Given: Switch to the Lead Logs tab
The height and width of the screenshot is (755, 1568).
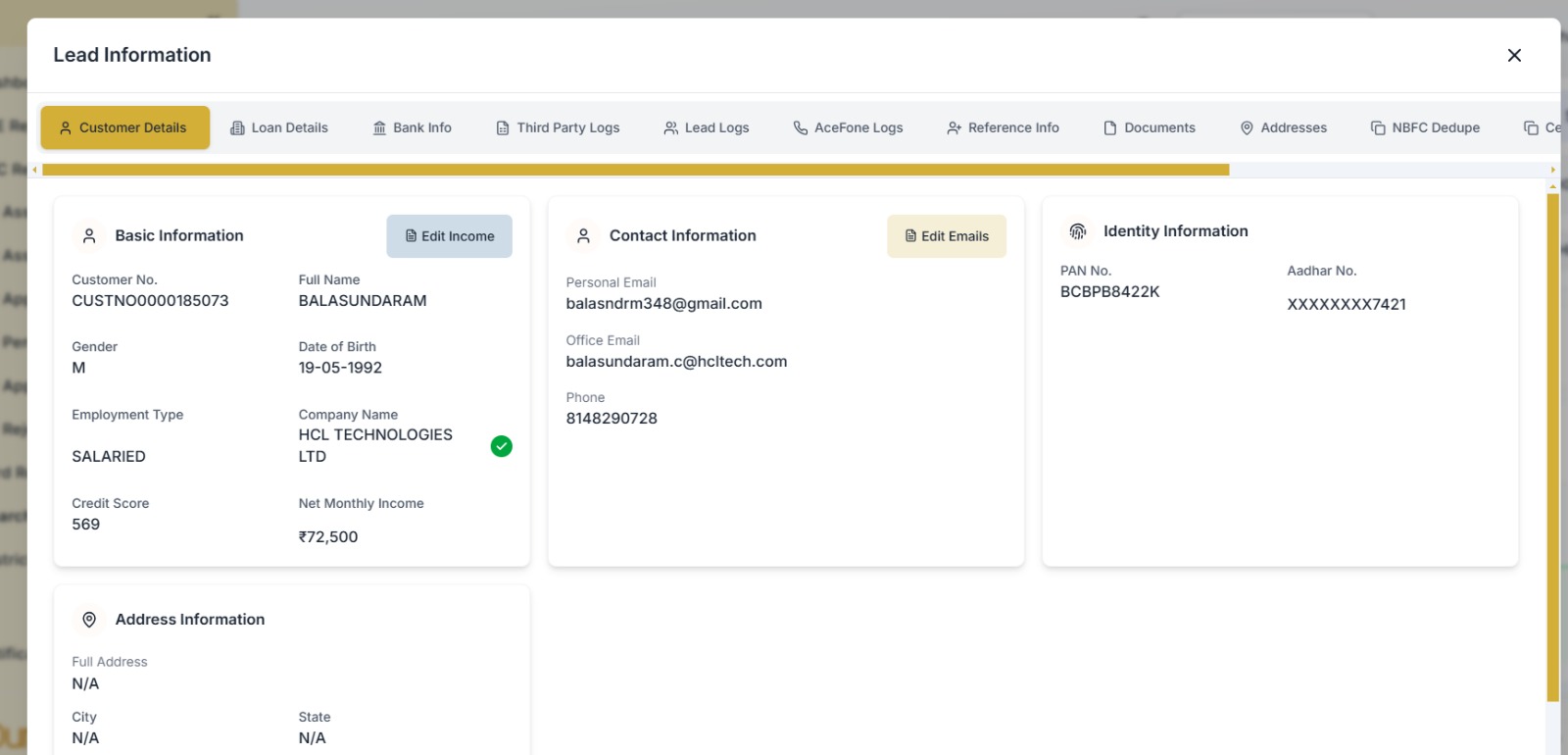Looking at the screenshot, I should click(707, 127).
